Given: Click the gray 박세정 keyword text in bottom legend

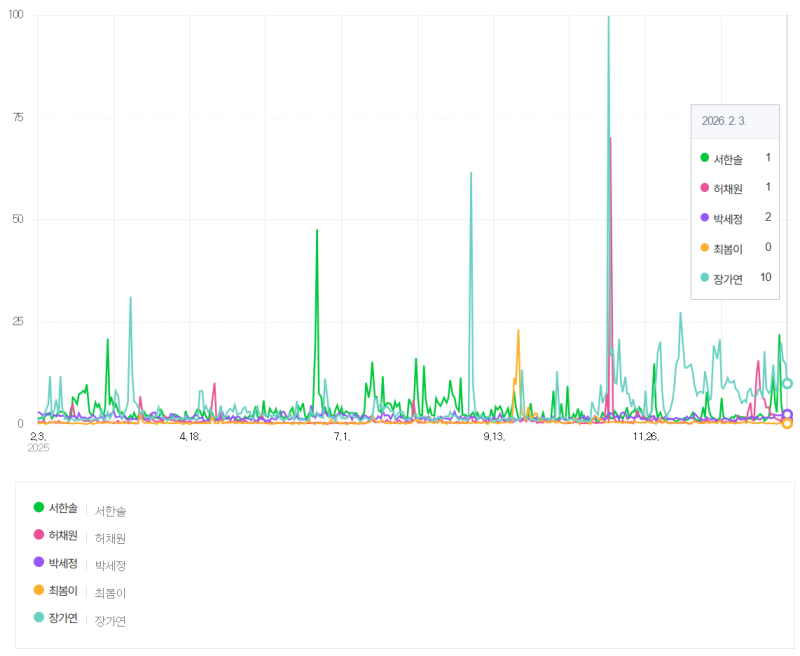Looking at the screenshot, I should (110, 566).
